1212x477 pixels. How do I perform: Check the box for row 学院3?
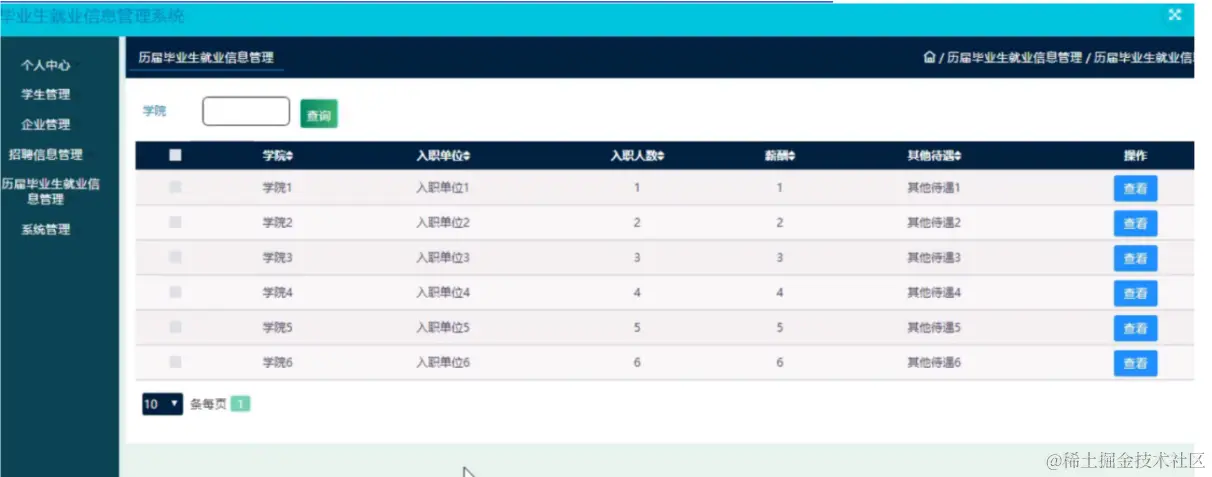(x=175, y=257)
